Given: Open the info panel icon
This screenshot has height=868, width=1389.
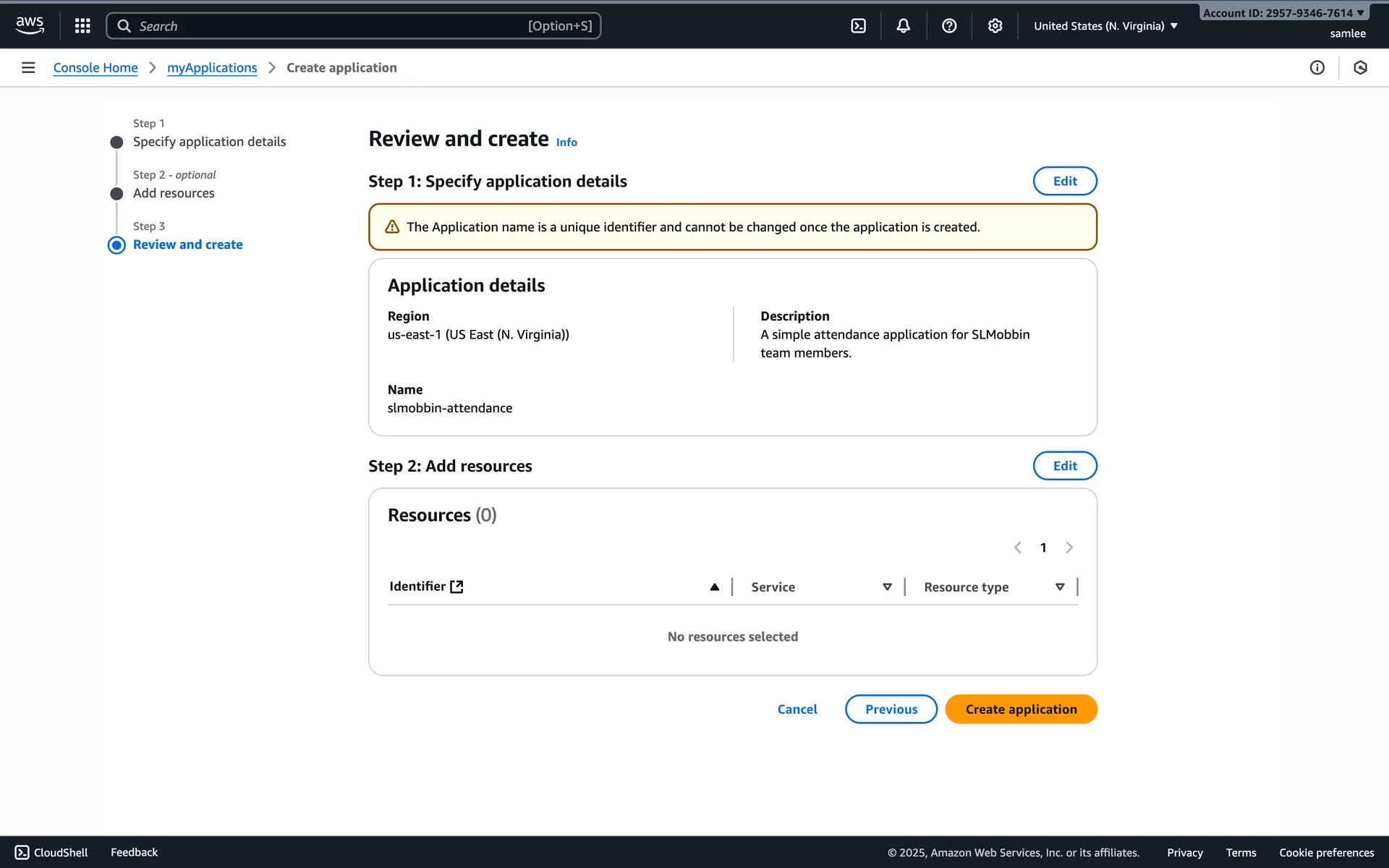Looking at the screenshot, I should pyautogui.click(x=1317, y=67).
